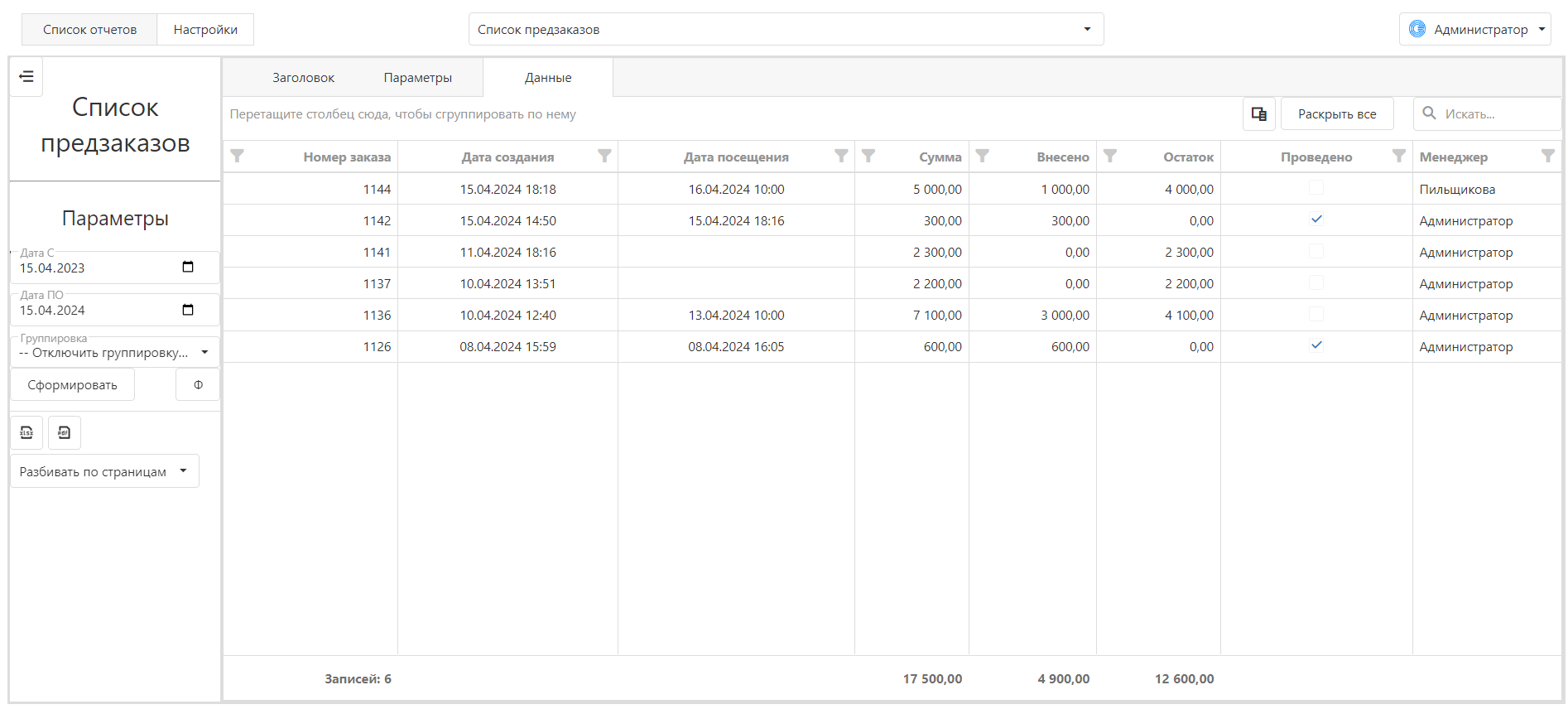
Task: Select order number 1136 cell
Action: (310, 315)
